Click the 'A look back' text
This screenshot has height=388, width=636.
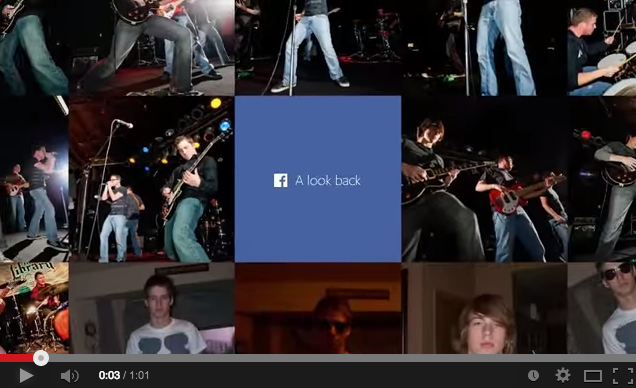(x=328, y=180)
